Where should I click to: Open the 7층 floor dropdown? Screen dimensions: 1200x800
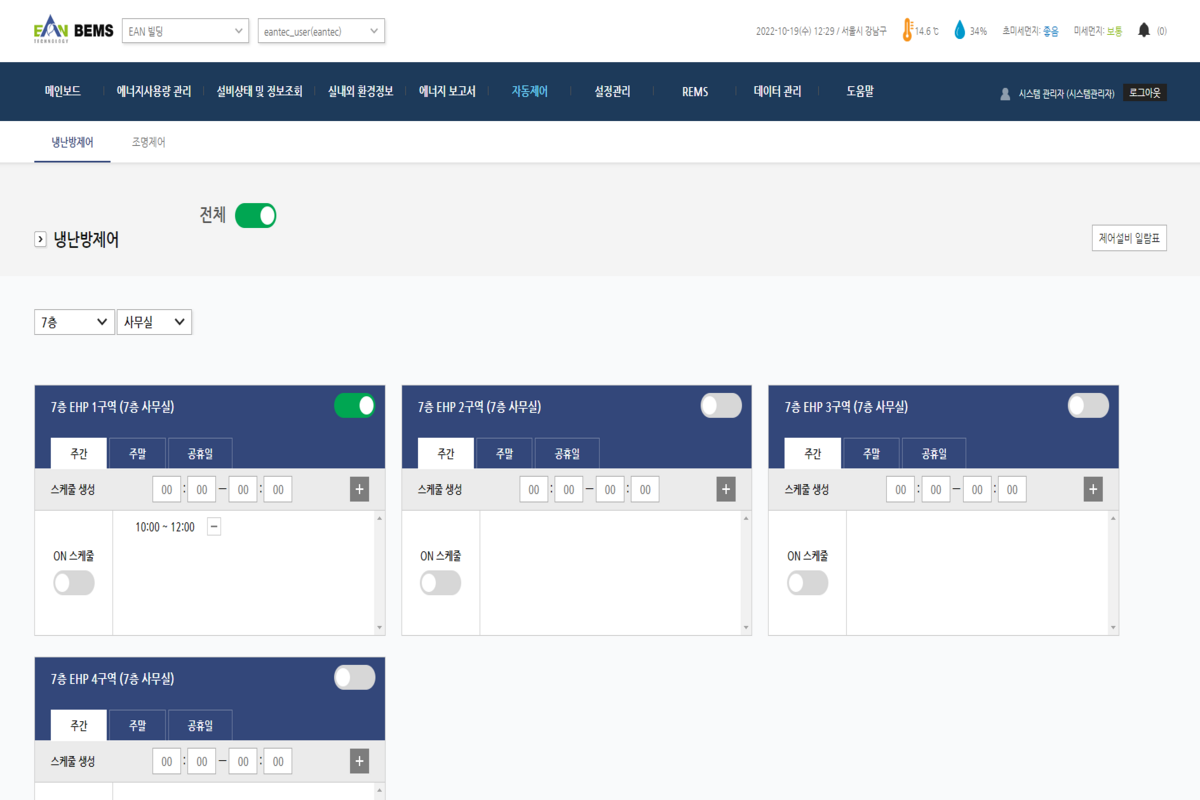(74, 322)
